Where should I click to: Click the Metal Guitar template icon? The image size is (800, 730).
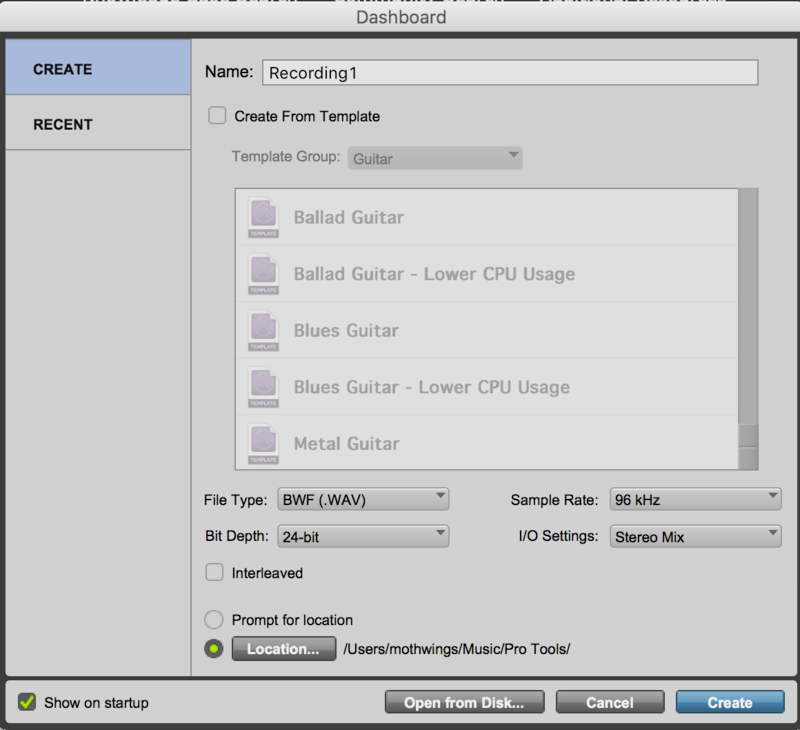click(263, 443)
